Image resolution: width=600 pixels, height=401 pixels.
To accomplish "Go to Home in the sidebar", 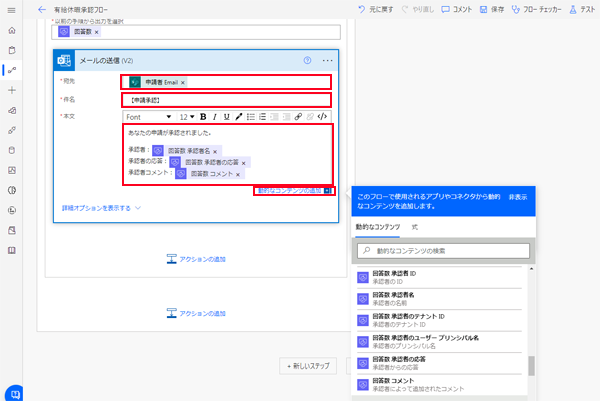I will point(12,30).
